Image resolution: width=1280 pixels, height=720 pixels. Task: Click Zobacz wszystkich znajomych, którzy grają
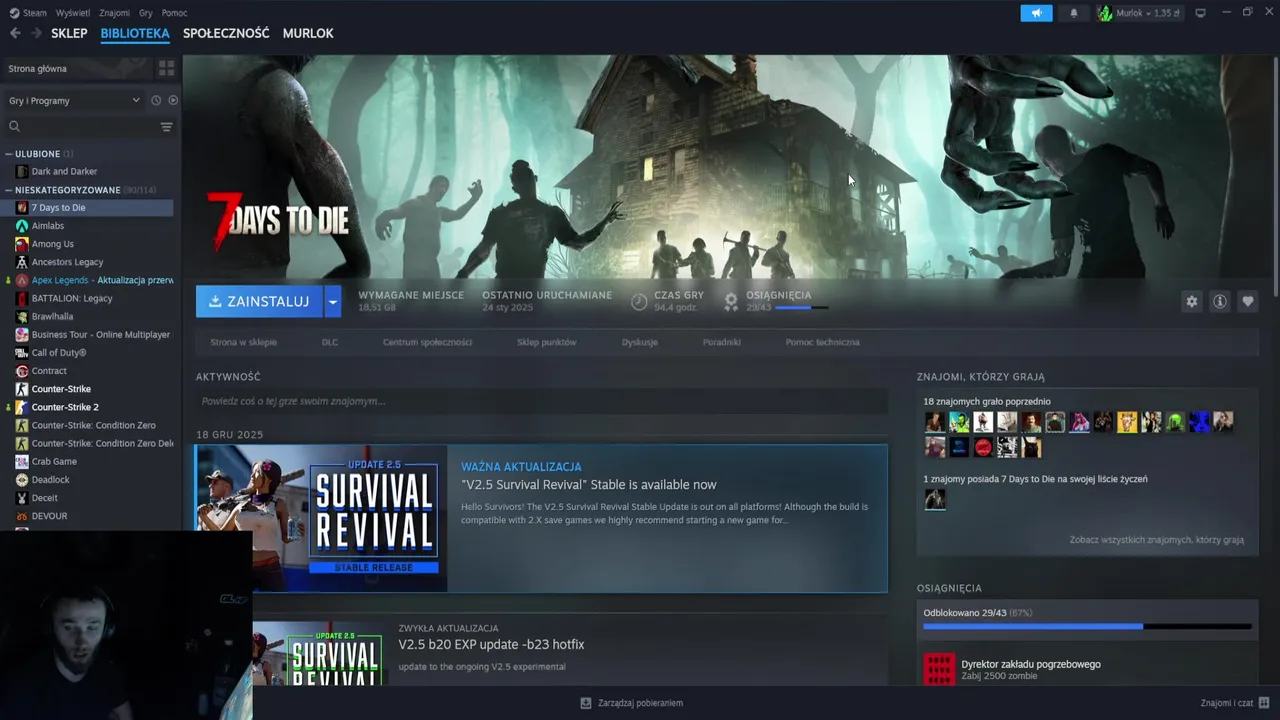tap(1156, 540)
